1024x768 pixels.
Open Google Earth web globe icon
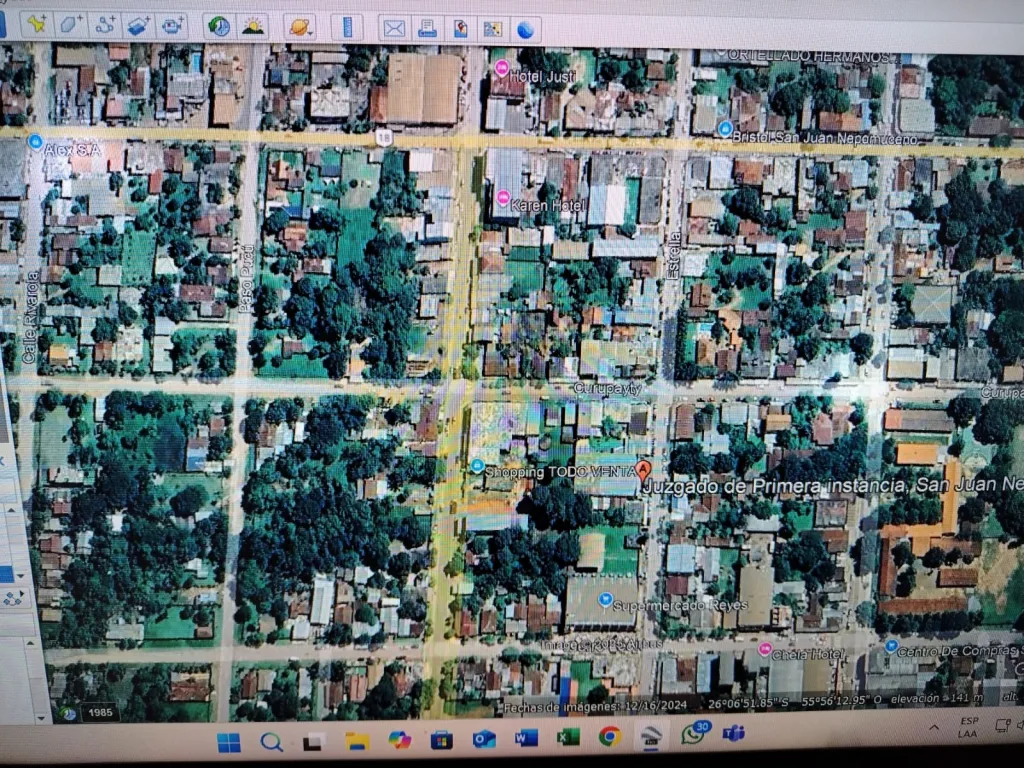point(526,29)
